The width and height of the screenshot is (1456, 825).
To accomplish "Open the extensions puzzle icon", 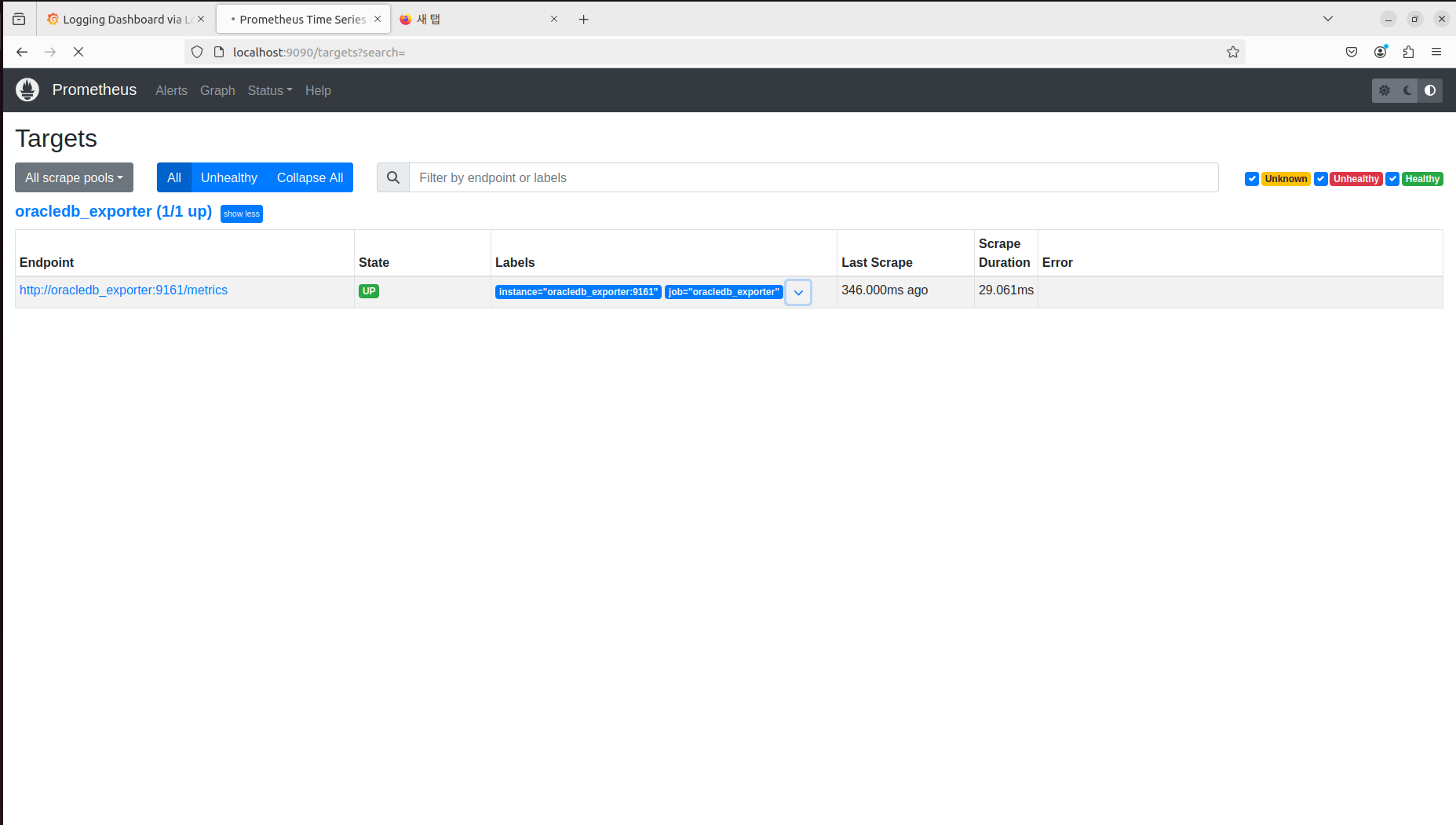I will (x=1408, y=52).
